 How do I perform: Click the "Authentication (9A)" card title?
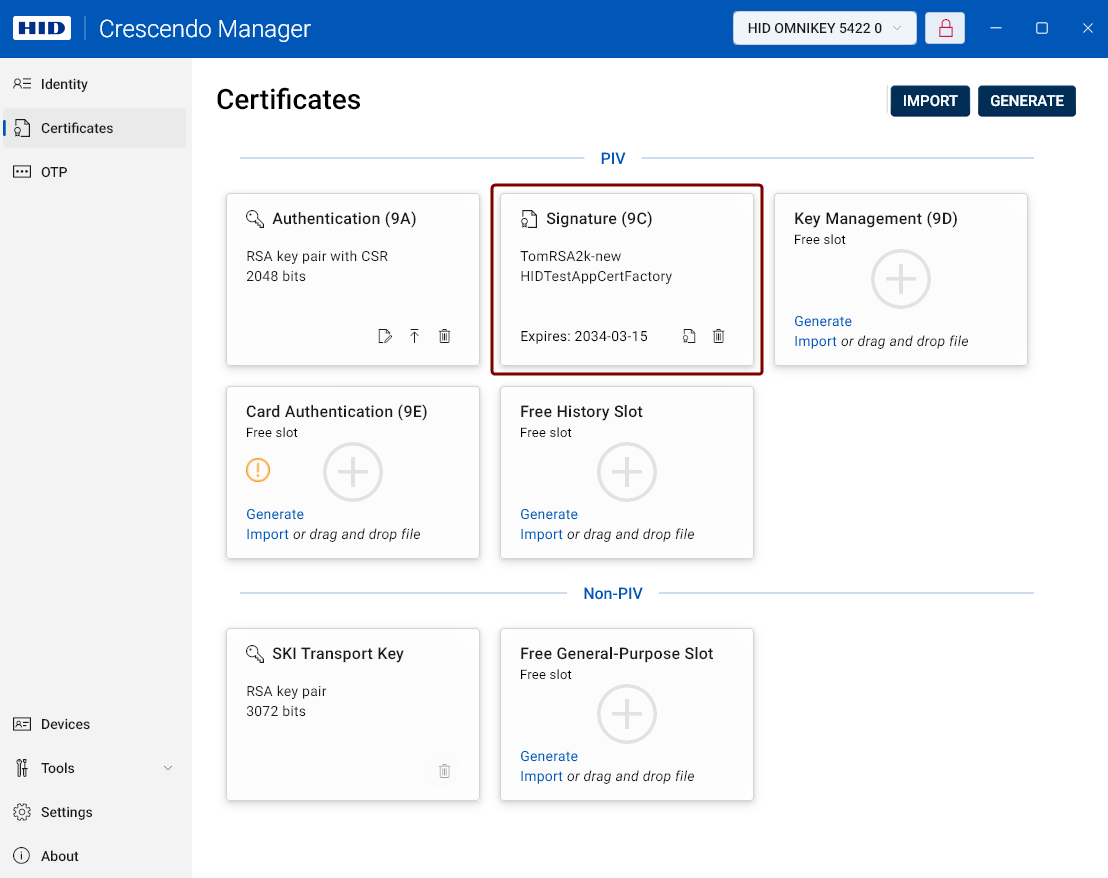345,219
